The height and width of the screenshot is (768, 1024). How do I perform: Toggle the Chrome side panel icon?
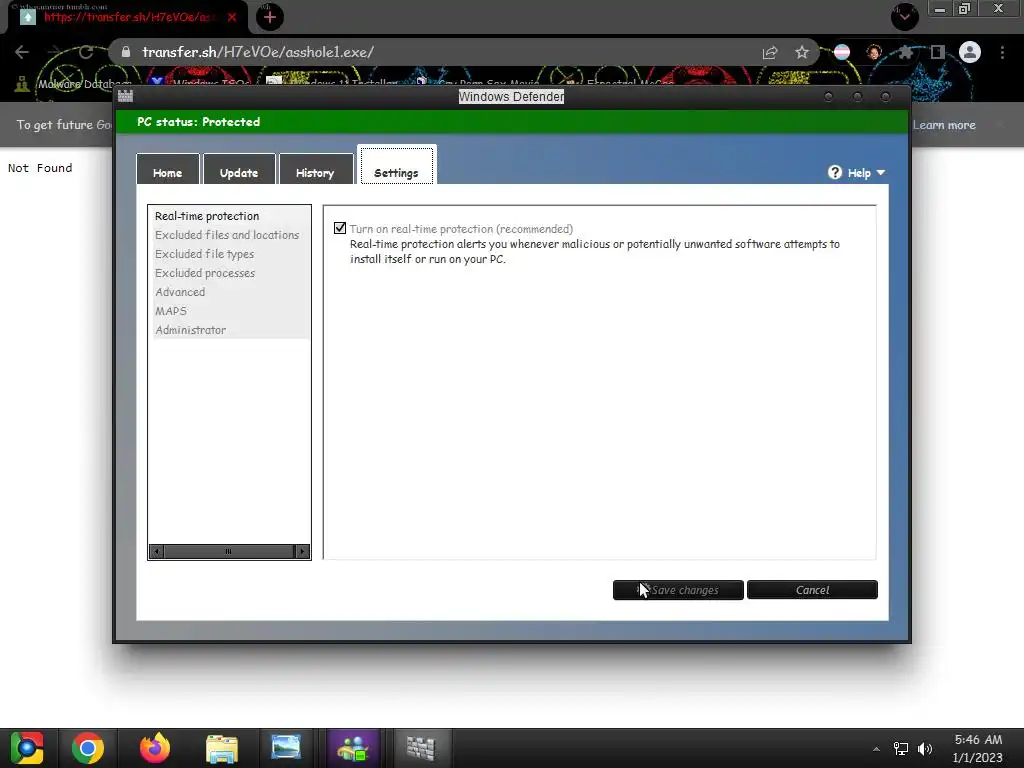coord(938,52)
